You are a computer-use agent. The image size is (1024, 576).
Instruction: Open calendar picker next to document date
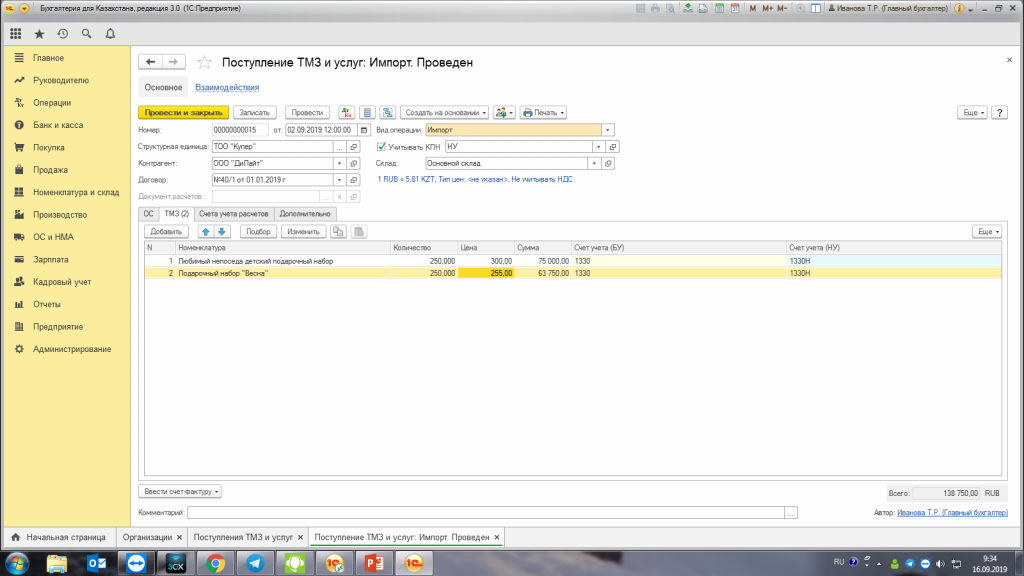[x=364, y=130]
